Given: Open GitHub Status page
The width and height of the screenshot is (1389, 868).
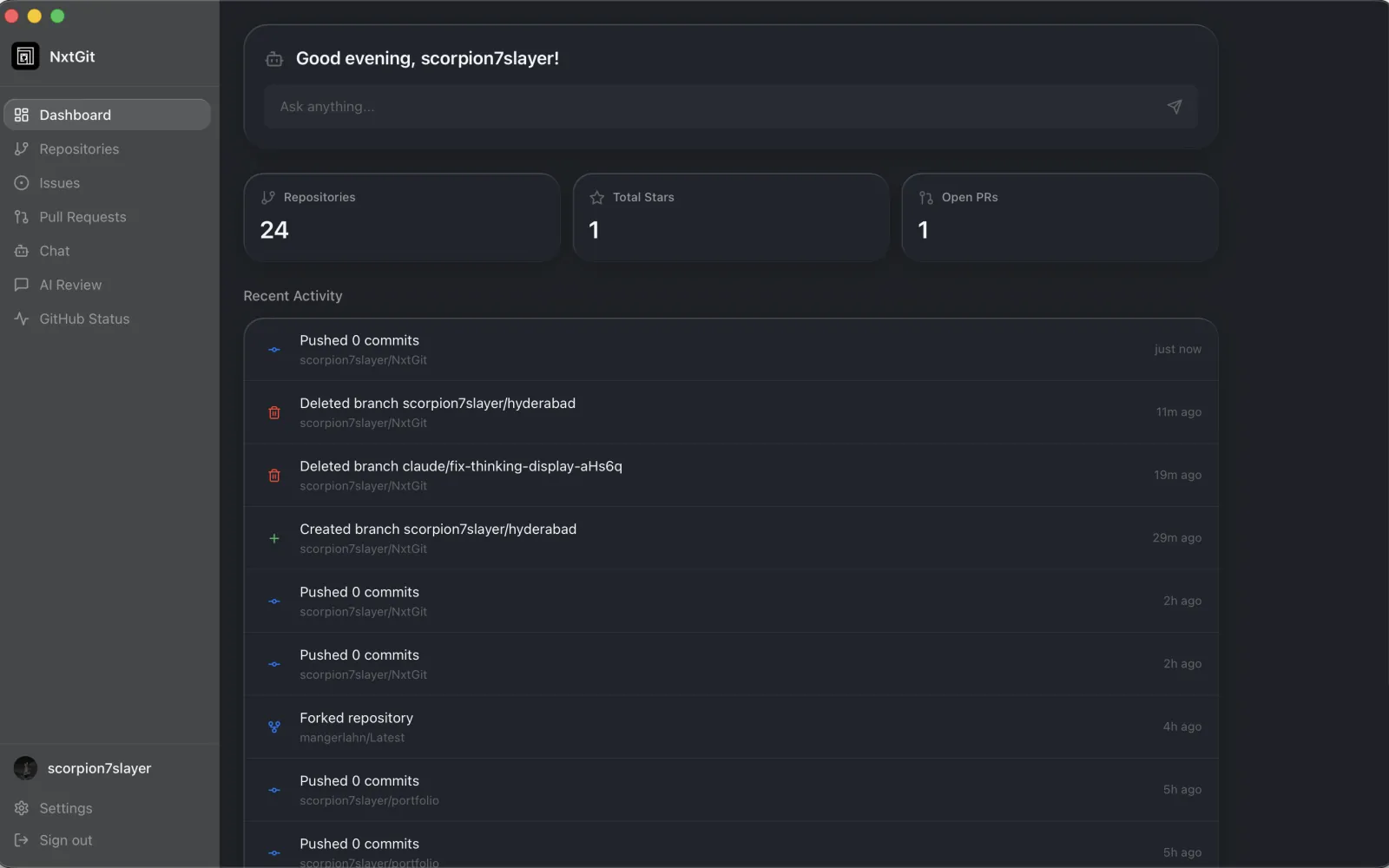Looking at the screenshot, I should (108, 319).
